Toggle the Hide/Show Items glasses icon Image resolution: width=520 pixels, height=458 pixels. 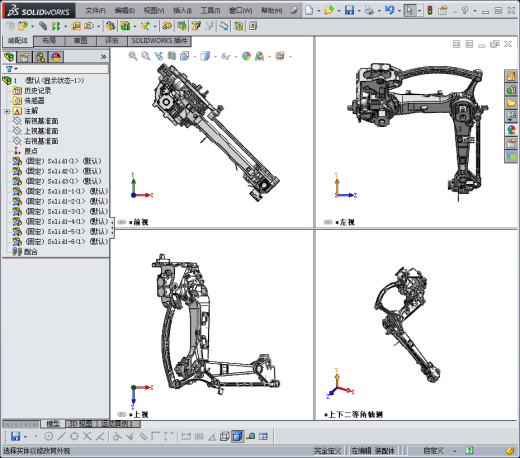[x=225, y=56]
